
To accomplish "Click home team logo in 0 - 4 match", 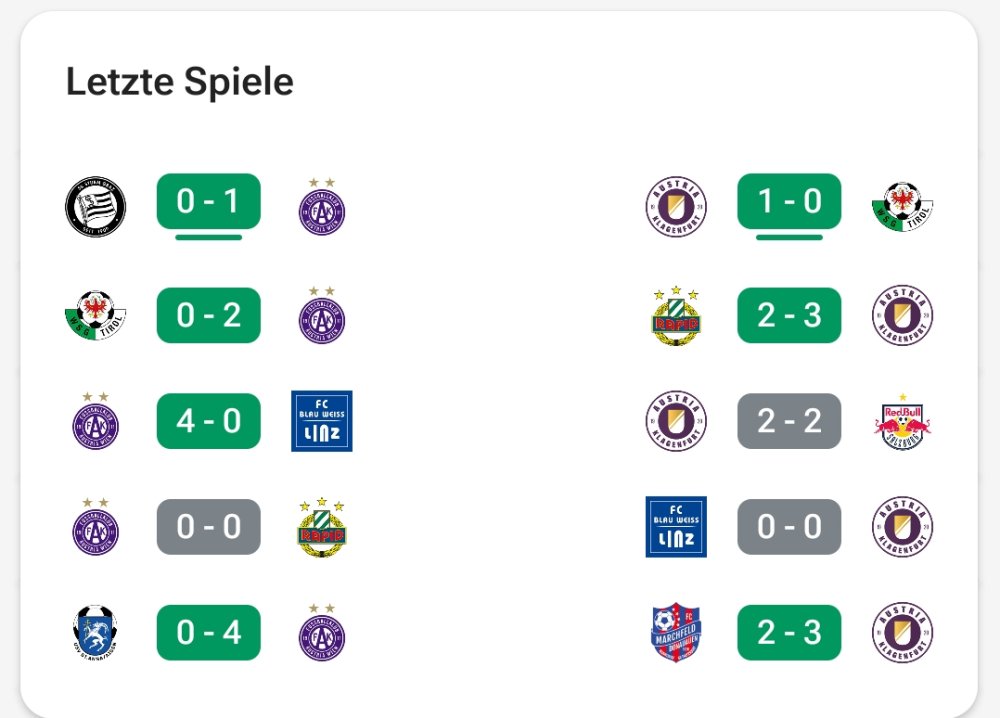I will tap(95, 632).
